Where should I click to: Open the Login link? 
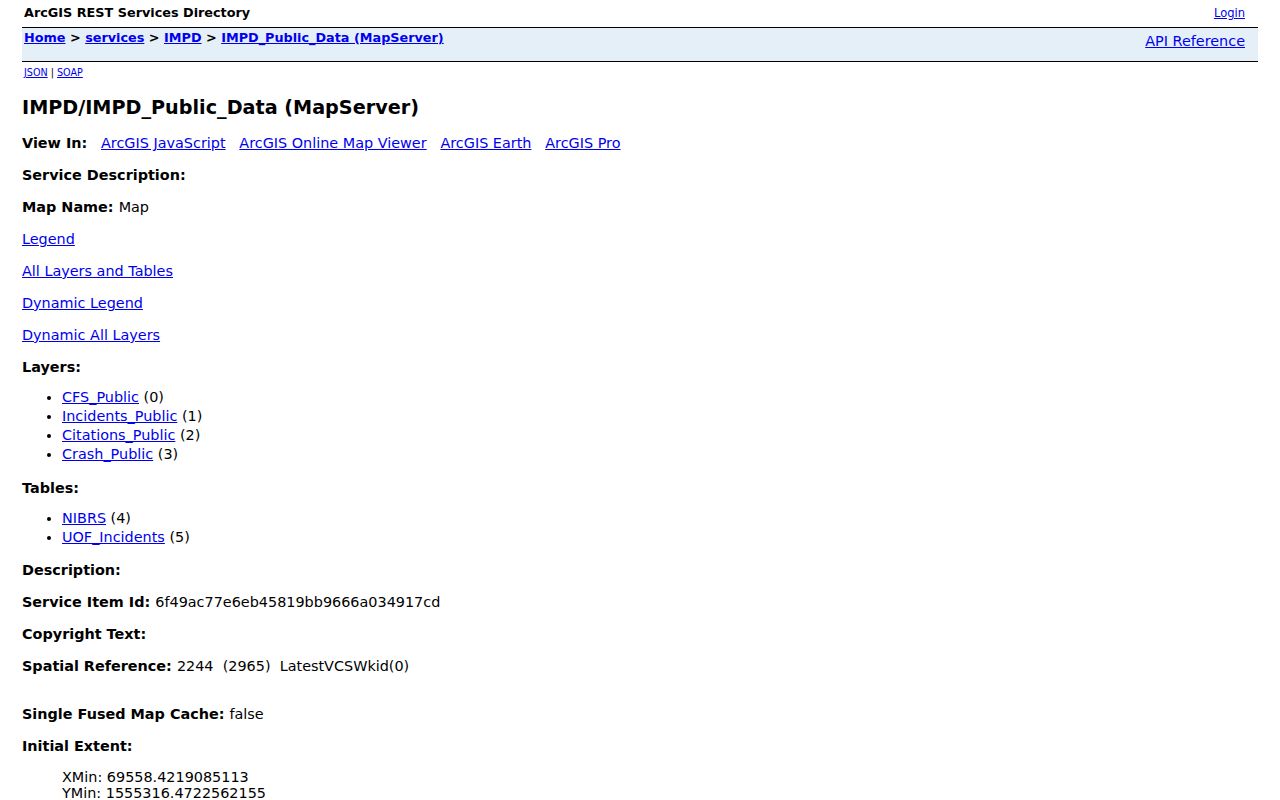tap(1229, 13)
